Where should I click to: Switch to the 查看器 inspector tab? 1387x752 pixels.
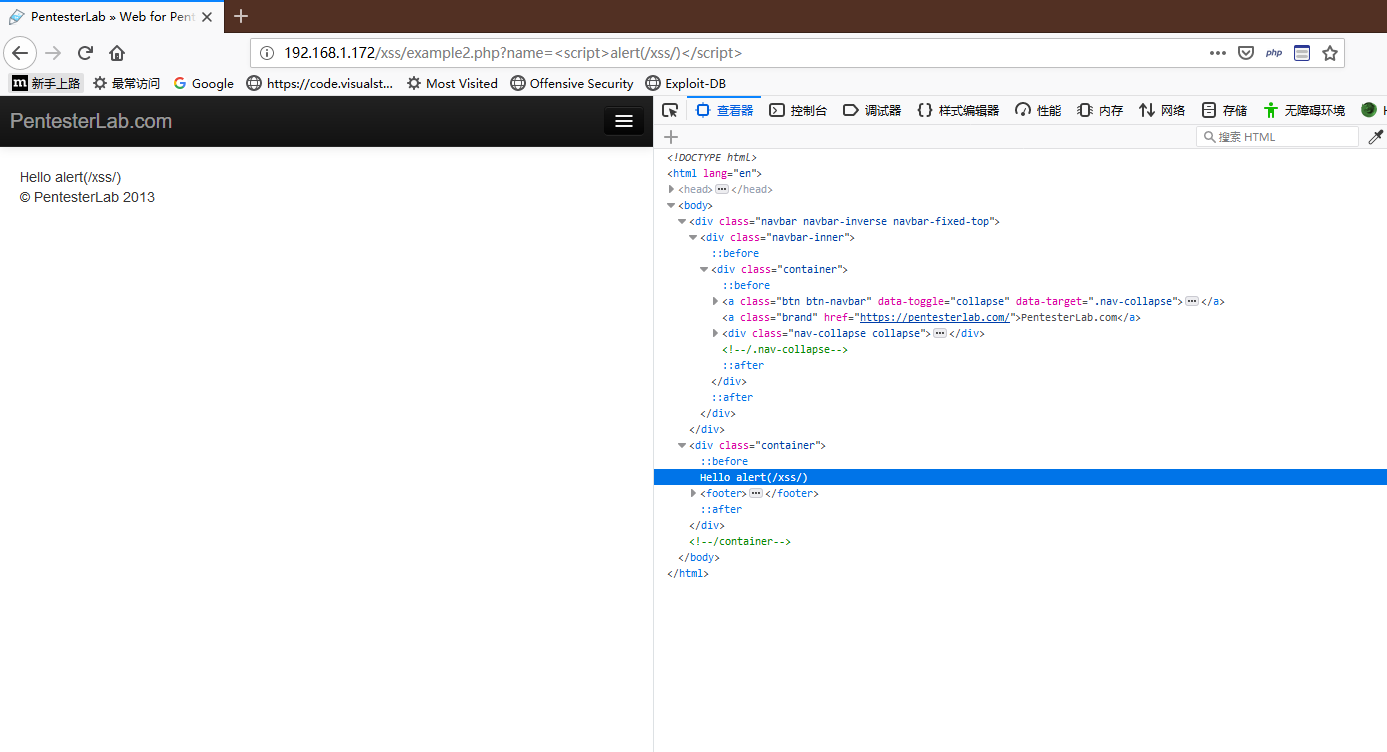coord(724,110)
